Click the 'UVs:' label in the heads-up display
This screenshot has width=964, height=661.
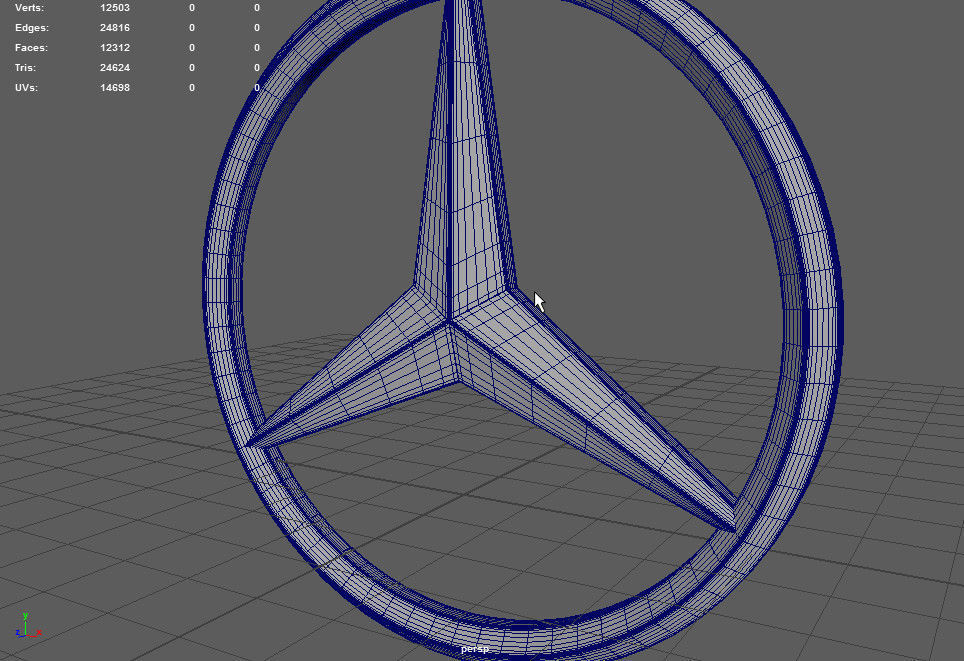(x=26, y=87)
